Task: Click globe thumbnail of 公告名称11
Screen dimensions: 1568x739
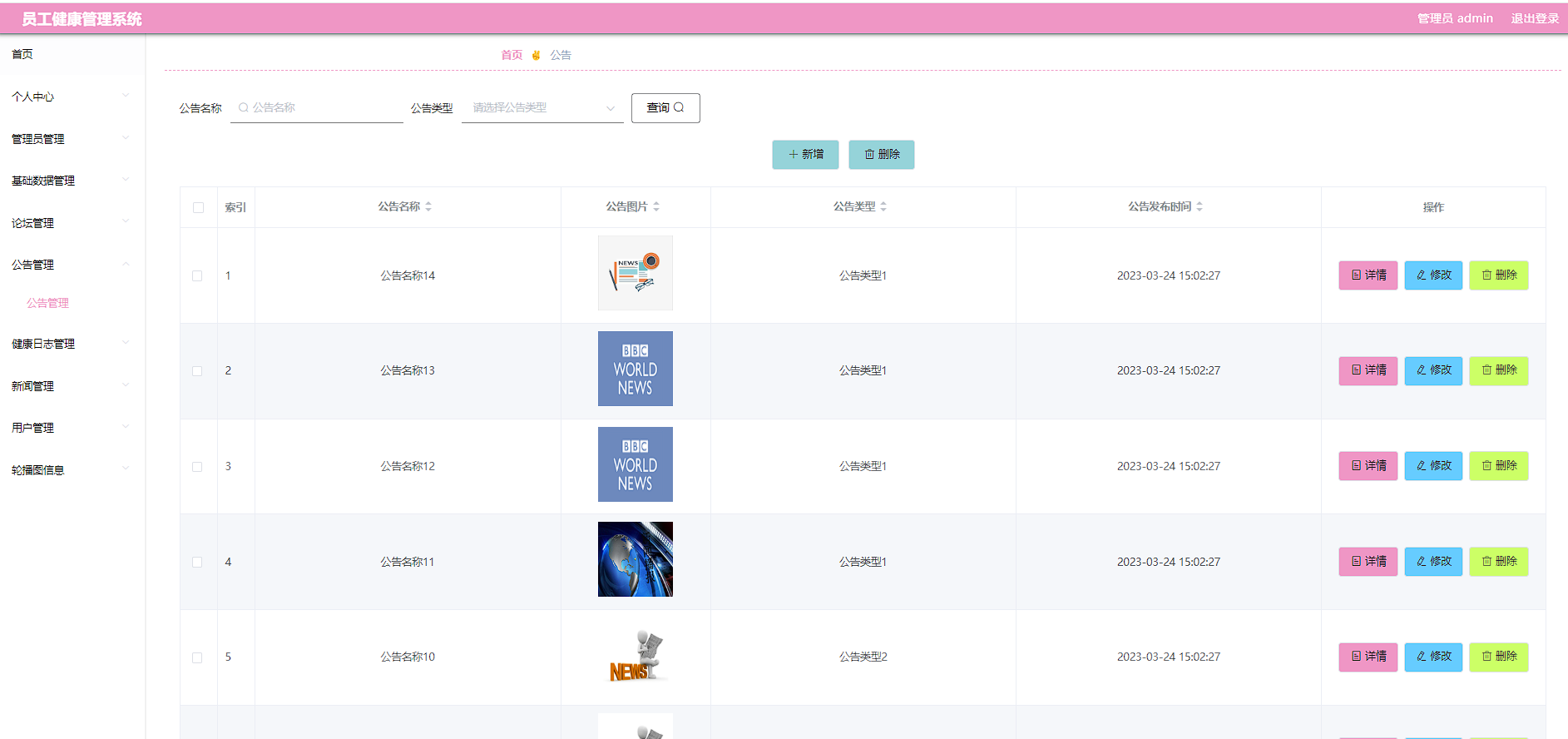Action: [x=636, y=559]
